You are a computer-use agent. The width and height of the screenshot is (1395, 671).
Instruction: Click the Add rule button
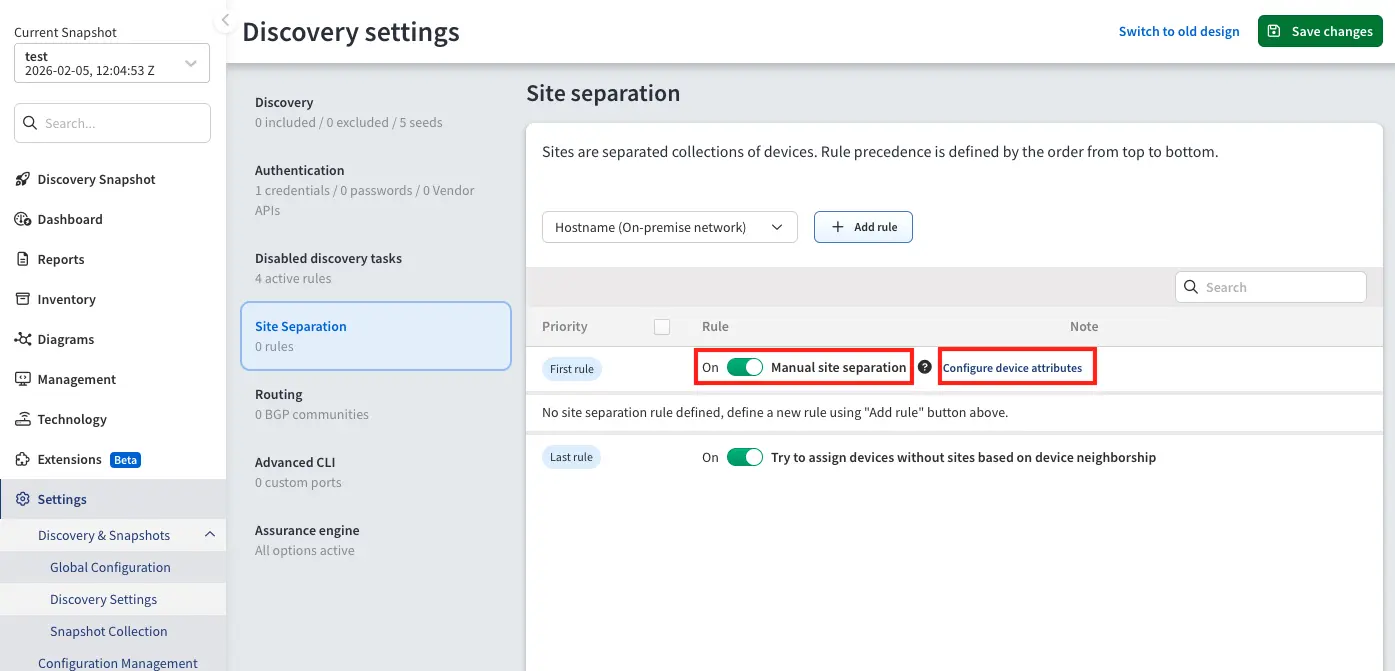click(x=863, y=227)
